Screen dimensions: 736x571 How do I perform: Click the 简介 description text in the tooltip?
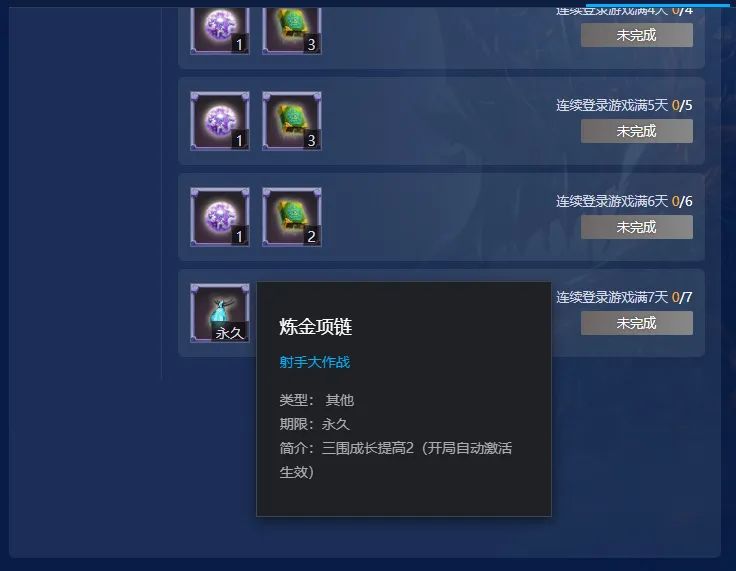point(396,460)
